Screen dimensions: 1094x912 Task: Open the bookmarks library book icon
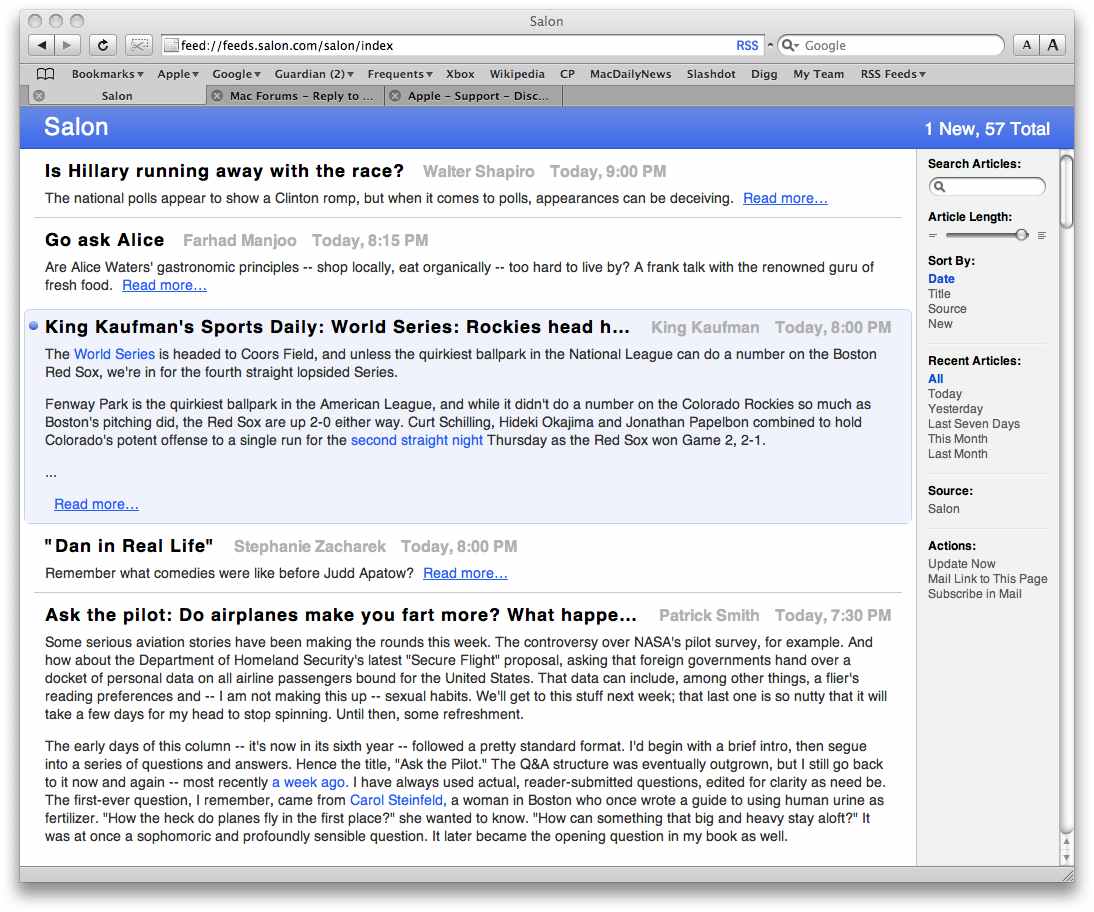click(45, 74)
